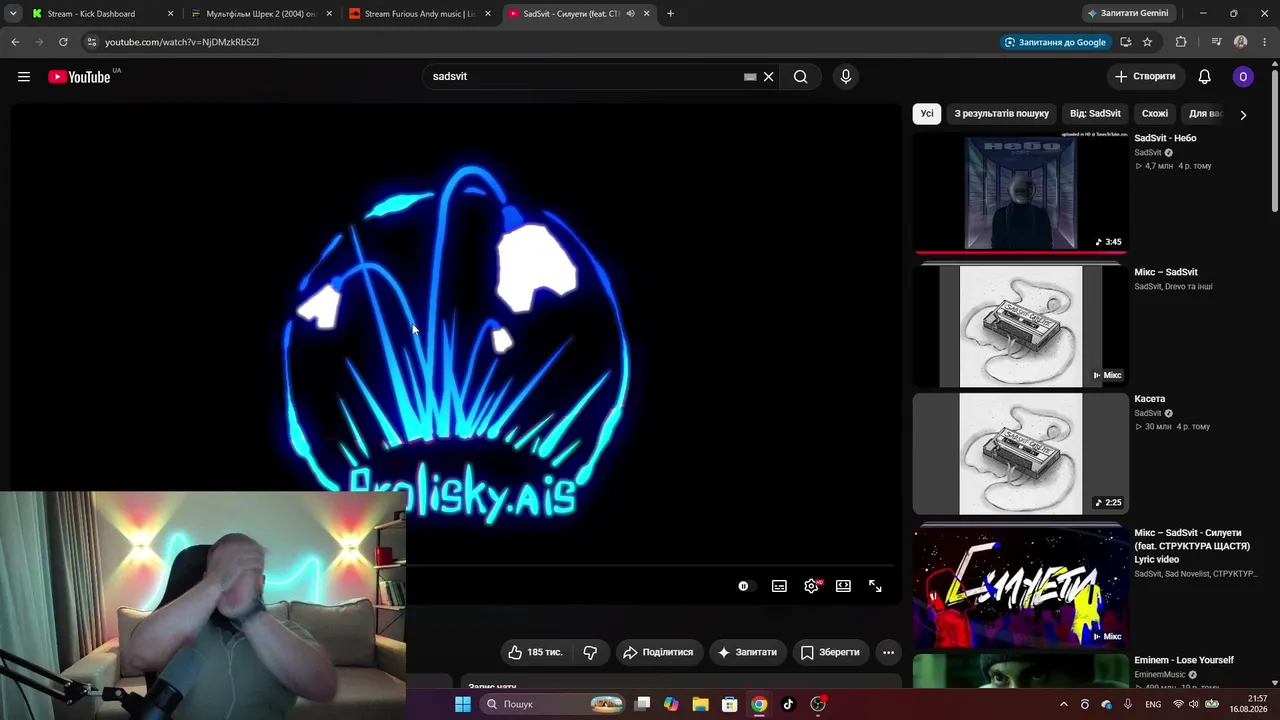
Task: Open the 'SadSvit - Небо' video thumbnail
Action: click(x=1020, y=193)
